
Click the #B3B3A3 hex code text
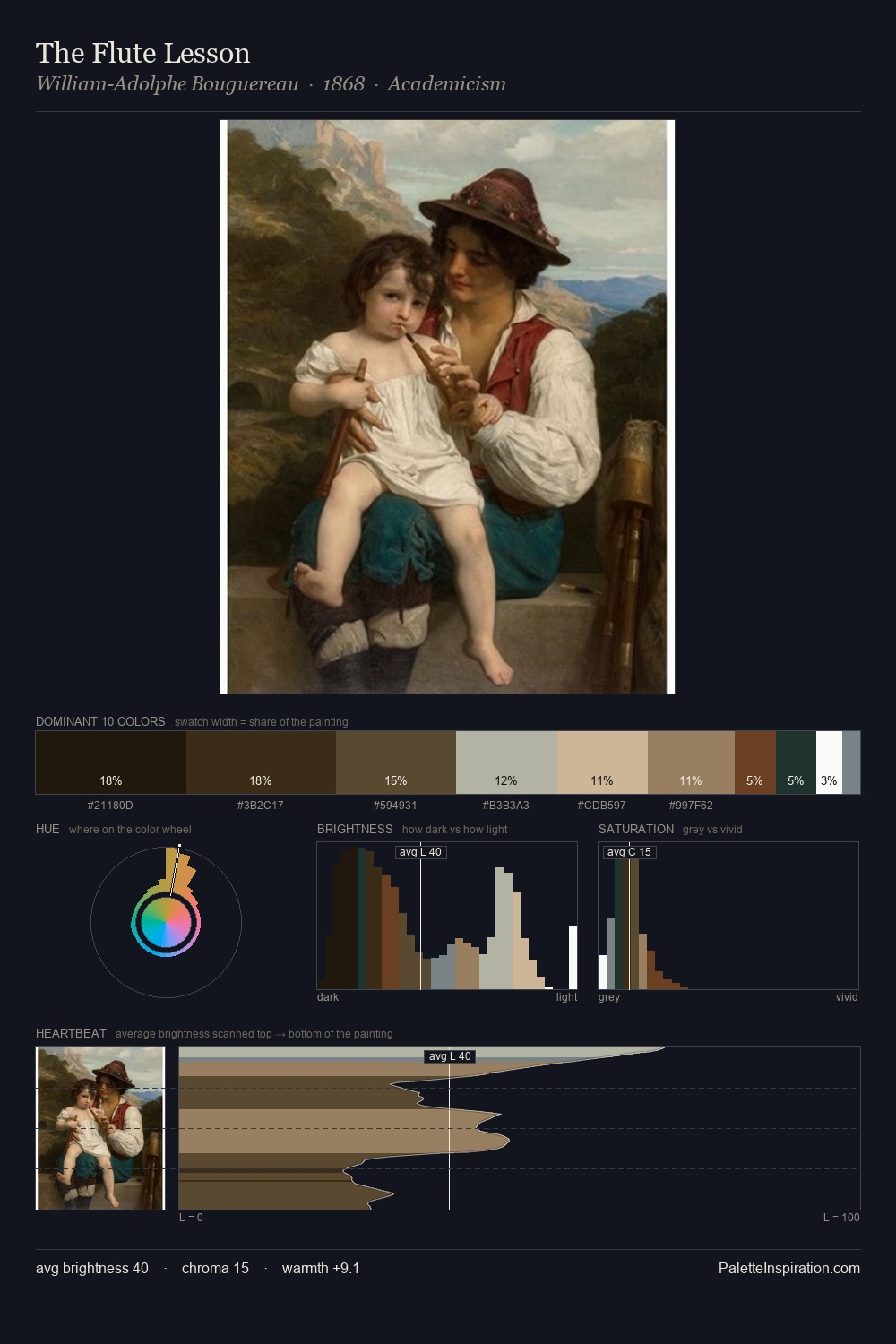[x=506, y=805]
